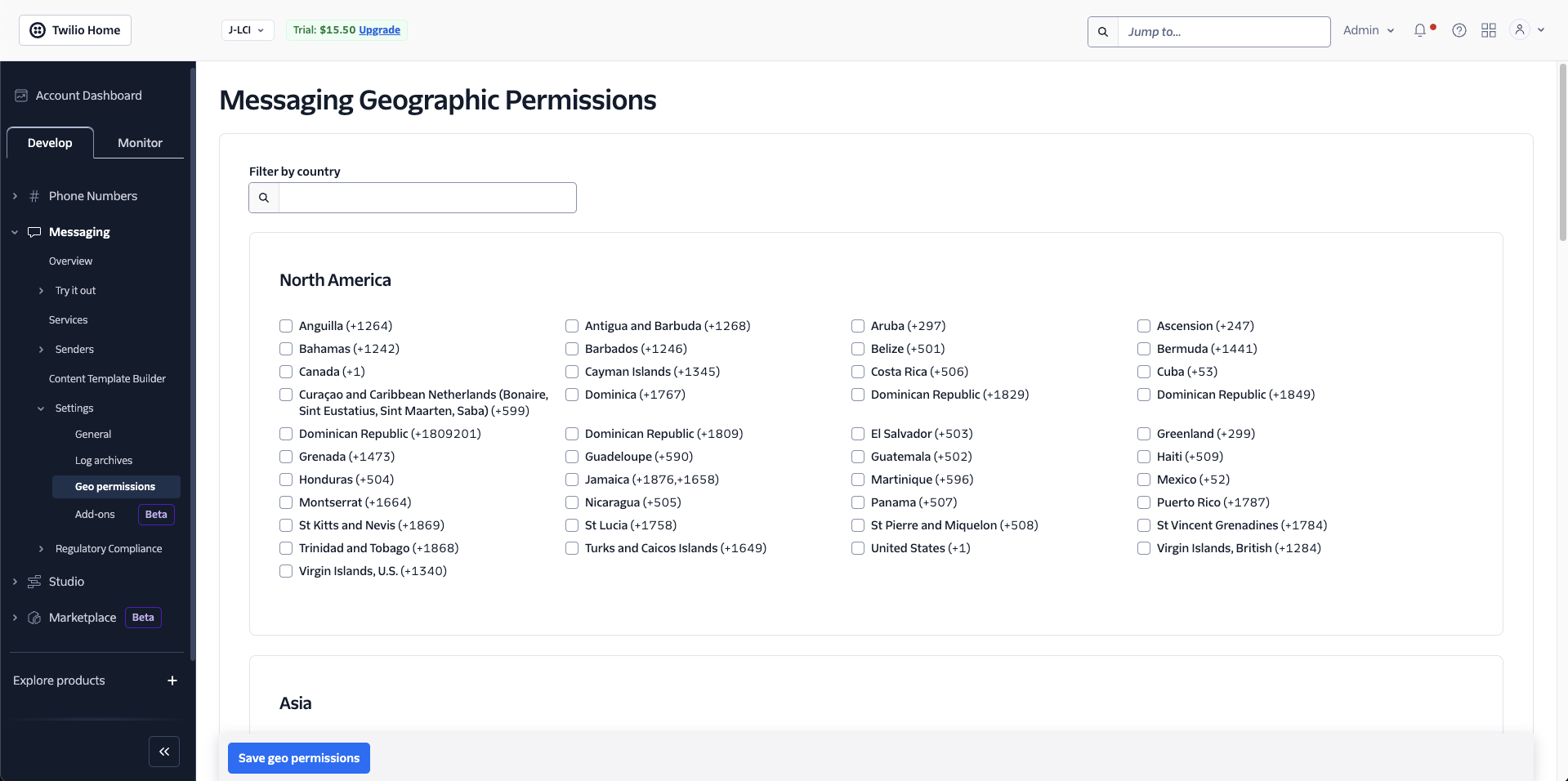
Task: Enable the Canada (+1) checkbox
Action: 286,372
